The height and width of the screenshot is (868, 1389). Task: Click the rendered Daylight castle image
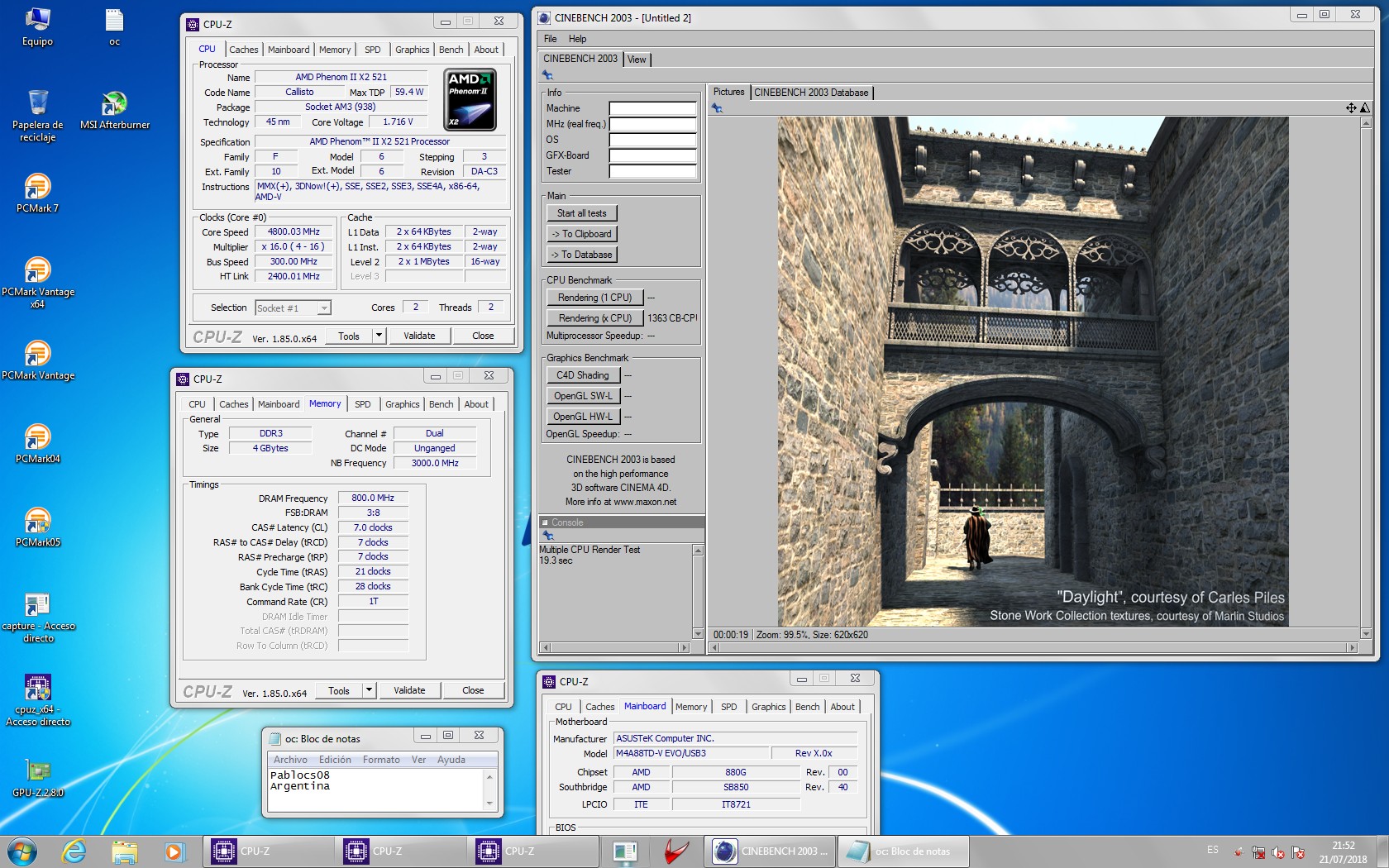(1033, 371)
